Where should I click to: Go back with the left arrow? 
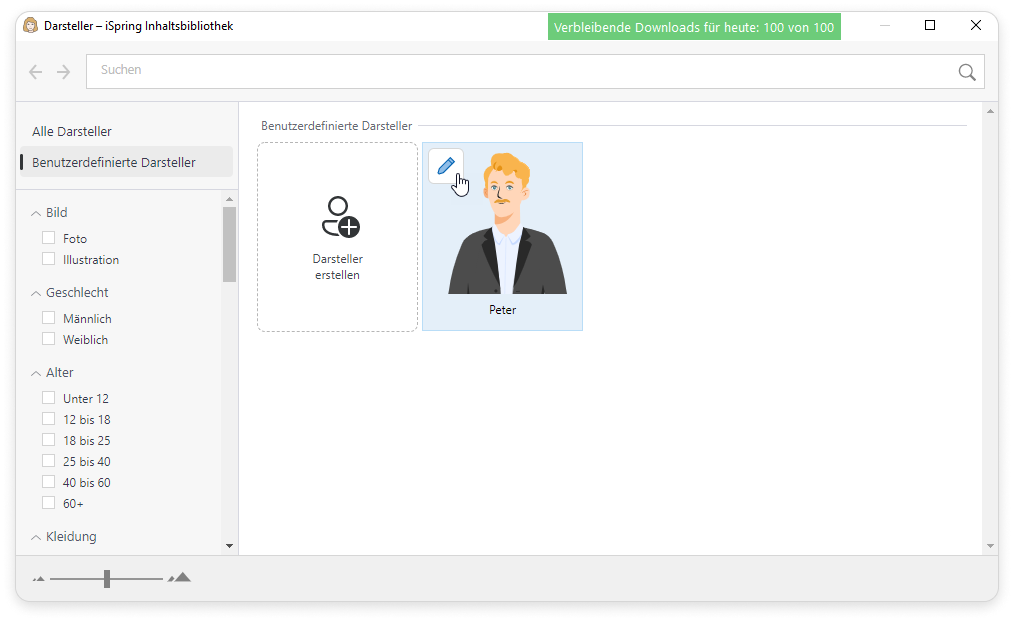point(36,72)
